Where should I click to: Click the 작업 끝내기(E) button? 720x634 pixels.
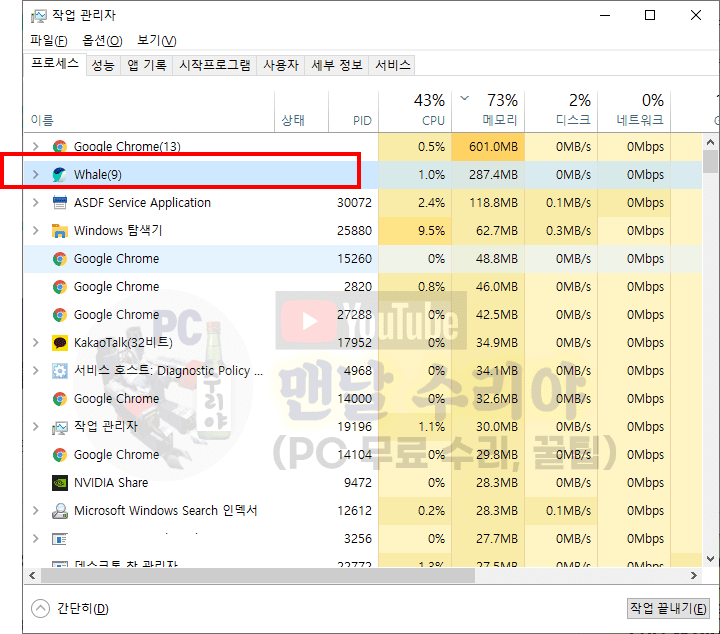click(668, 609)
